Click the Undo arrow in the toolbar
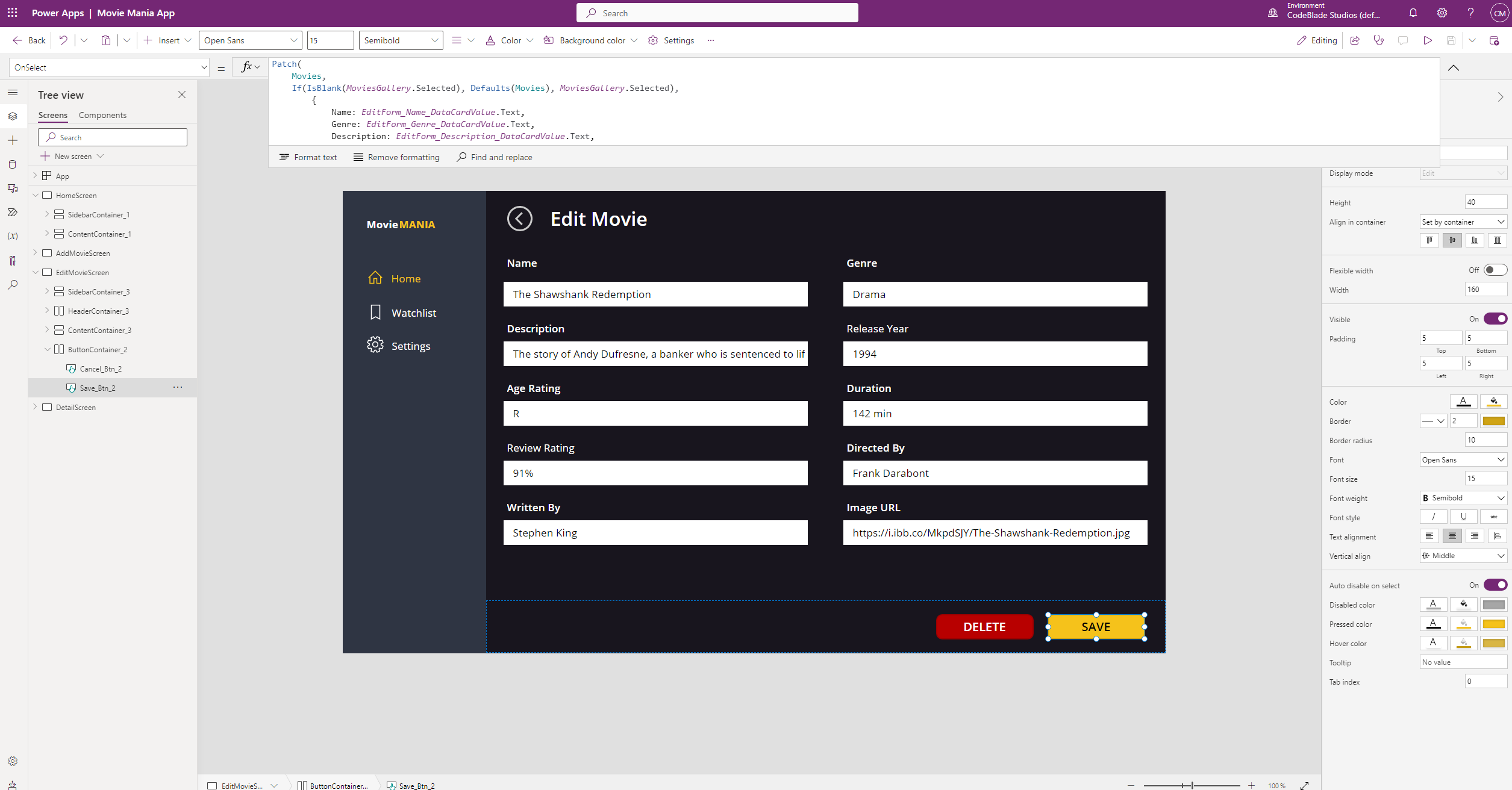Image resolution: width=1512 pixels, height=790 pixels. click(x=63, y=40)
